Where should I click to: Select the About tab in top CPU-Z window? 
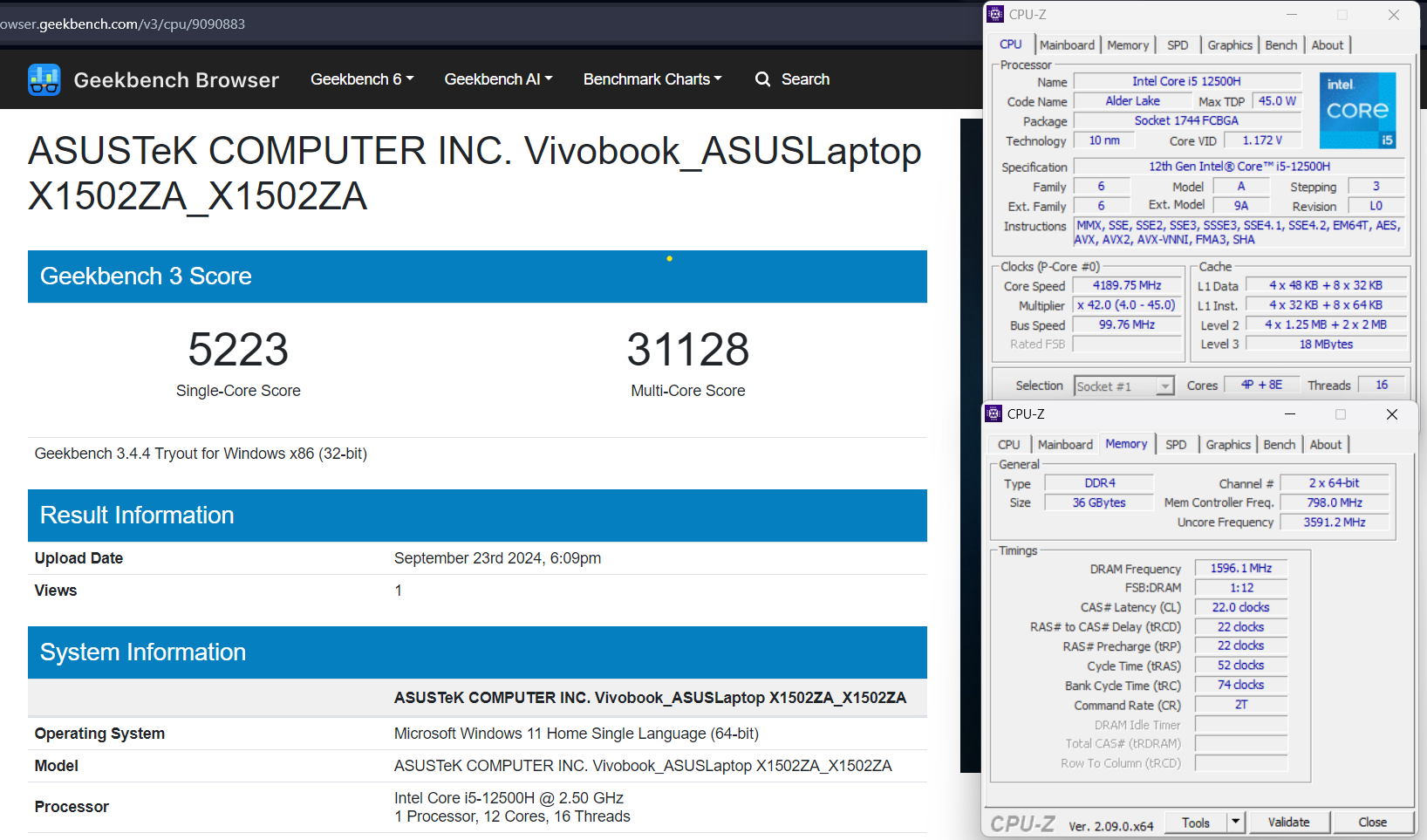[1328, 45]
